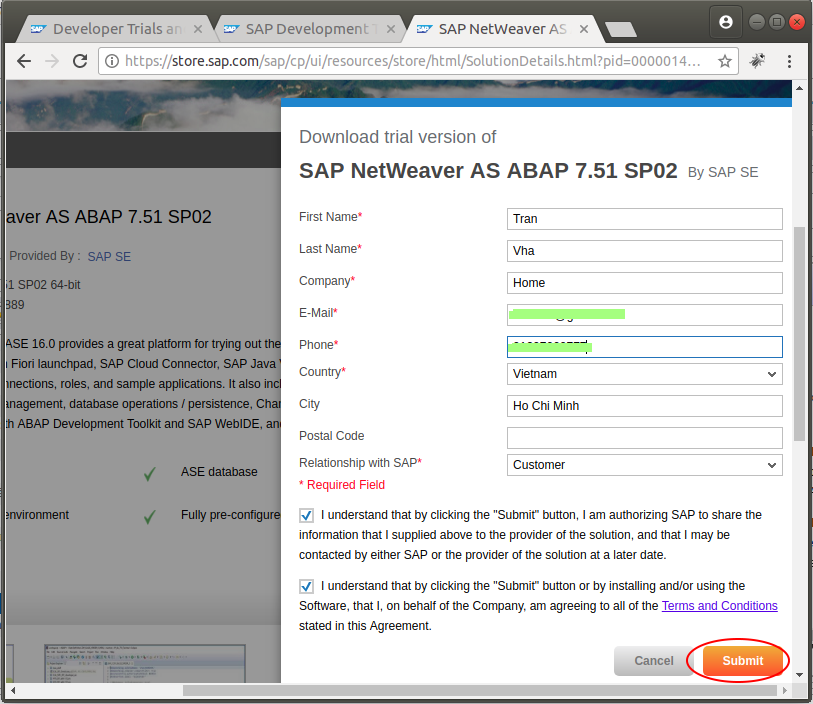
Task: Reload the page with the refresh icon
Action: pos(80,61)
